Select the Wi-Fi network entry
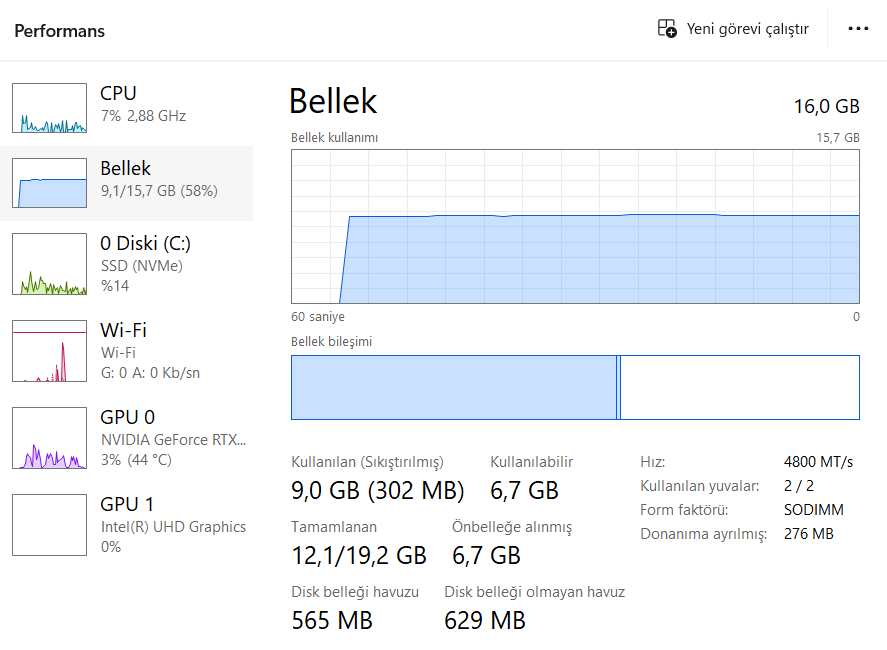Image resolution: width=887 pixels, height=650 pixels. point(127,351)
